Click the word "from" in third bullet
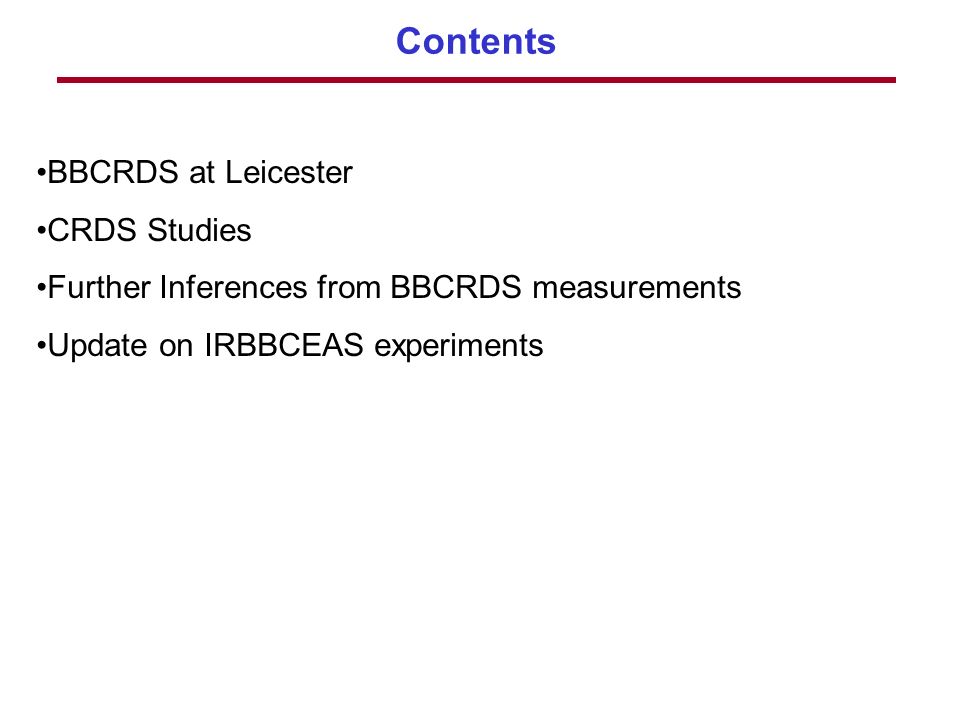 click(349, 287)
